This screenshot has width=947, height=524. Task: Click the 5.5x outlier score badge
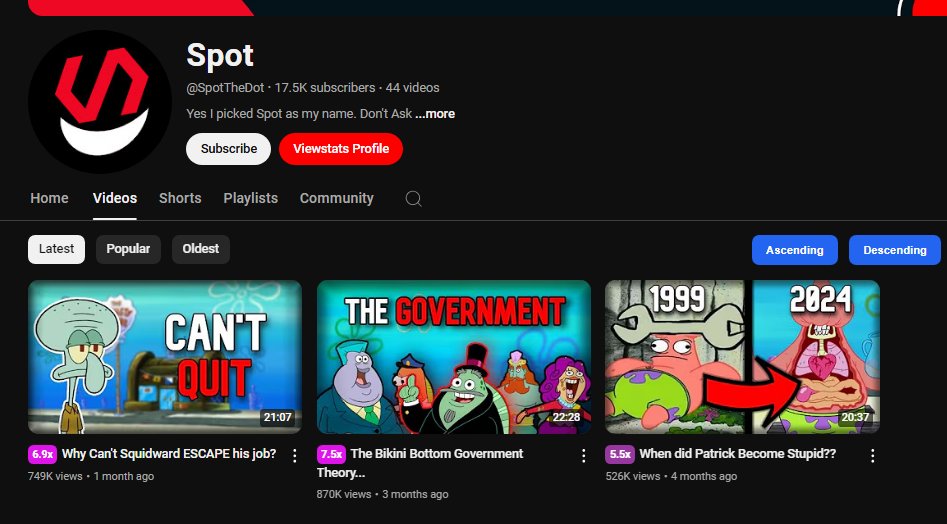(x=620, y=454)
